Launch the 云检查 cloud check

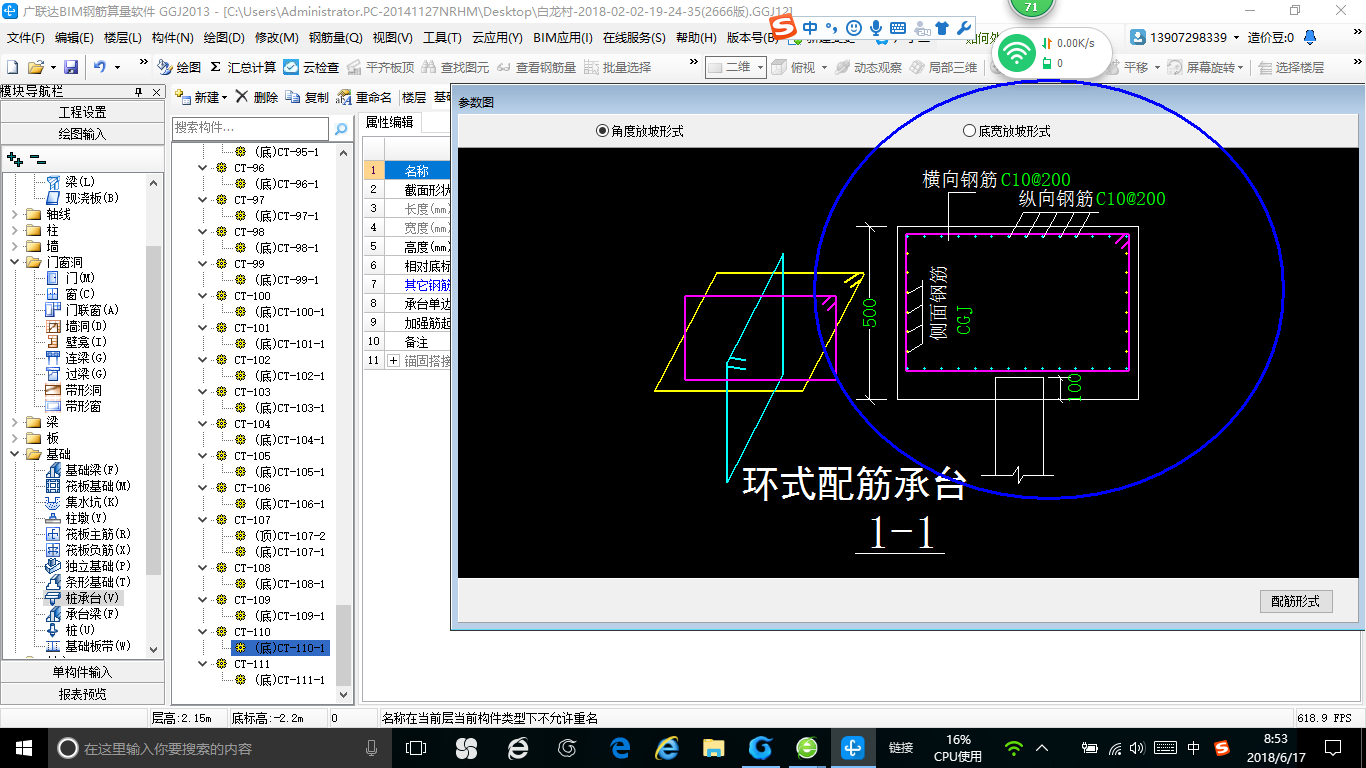311,67
